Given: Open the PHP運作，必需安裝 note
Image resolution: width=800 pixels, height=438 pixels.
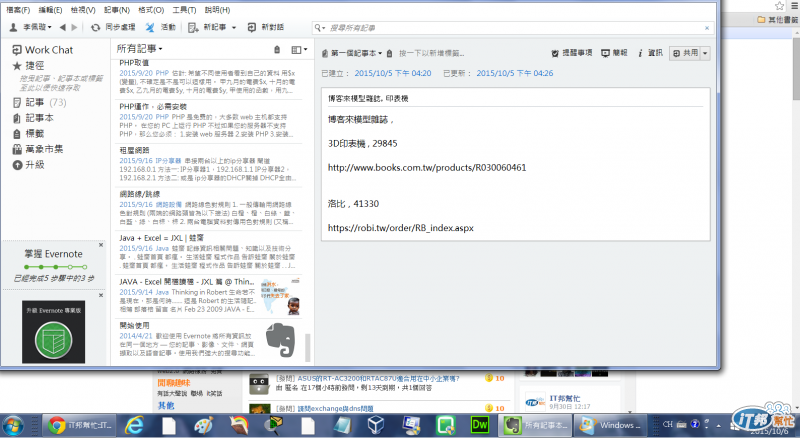Looking at the screenshot, I should 208,121.
